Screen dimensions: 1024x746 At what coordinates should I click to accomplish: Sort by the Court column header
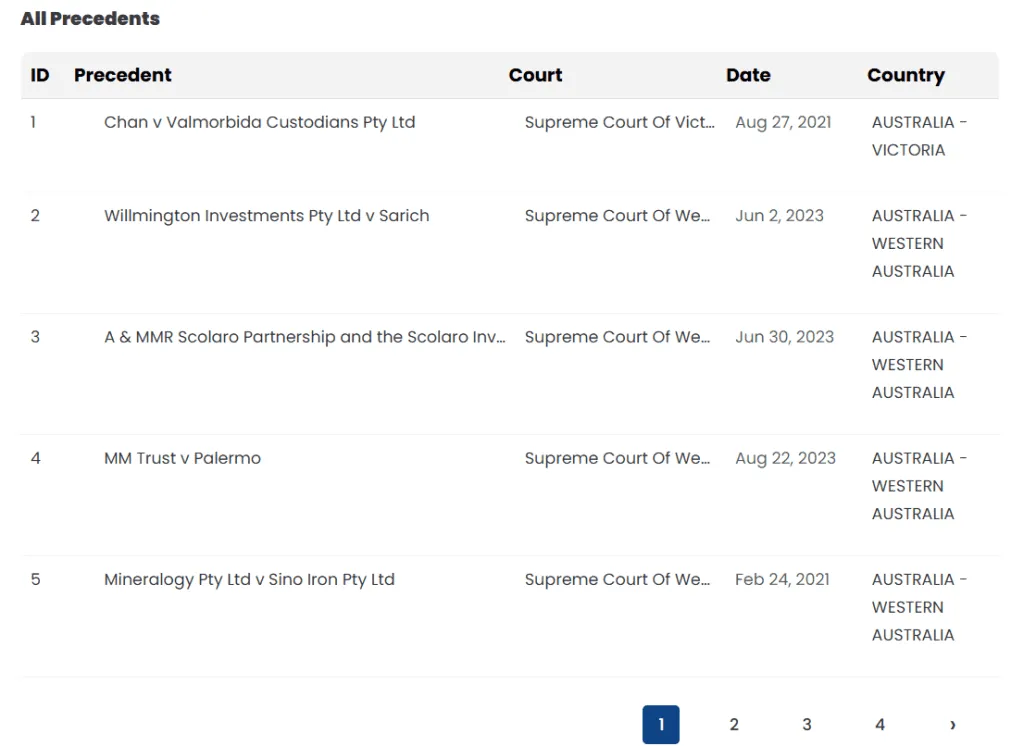click(x=536, y=75)
